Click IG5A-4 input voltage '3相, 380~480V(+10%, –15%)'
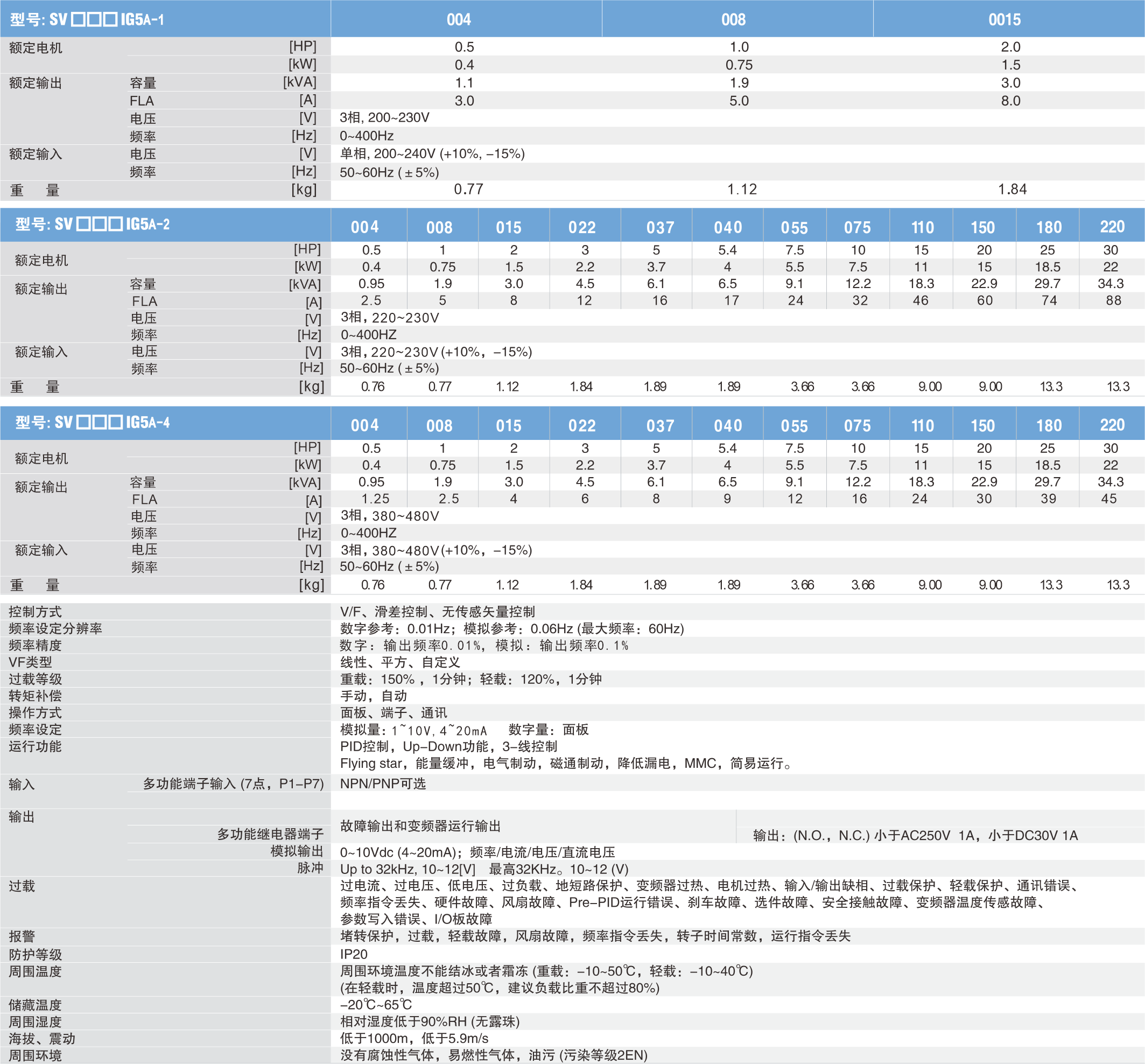 tap(437, 550)
